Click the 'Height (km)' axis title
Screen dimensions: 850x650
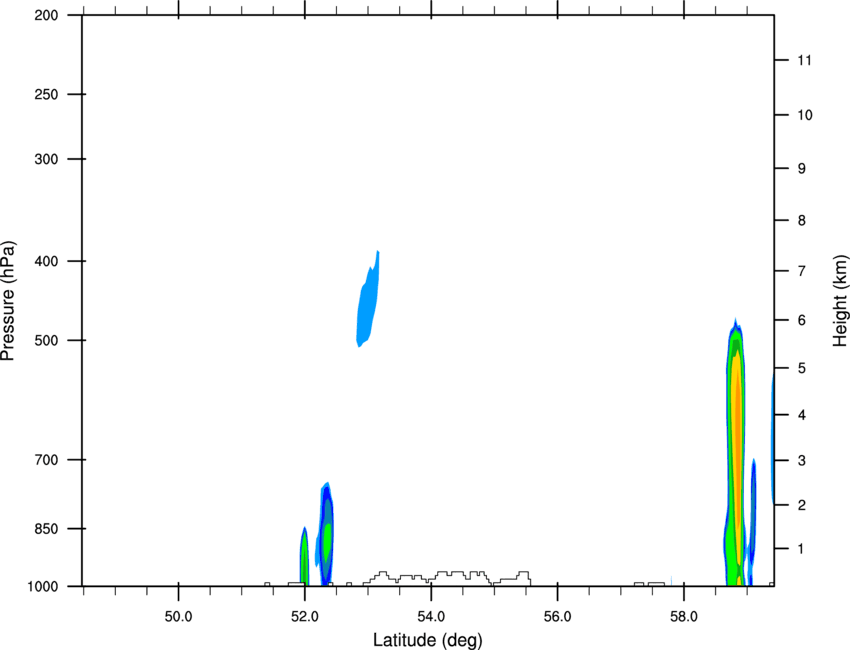(840, 301)
